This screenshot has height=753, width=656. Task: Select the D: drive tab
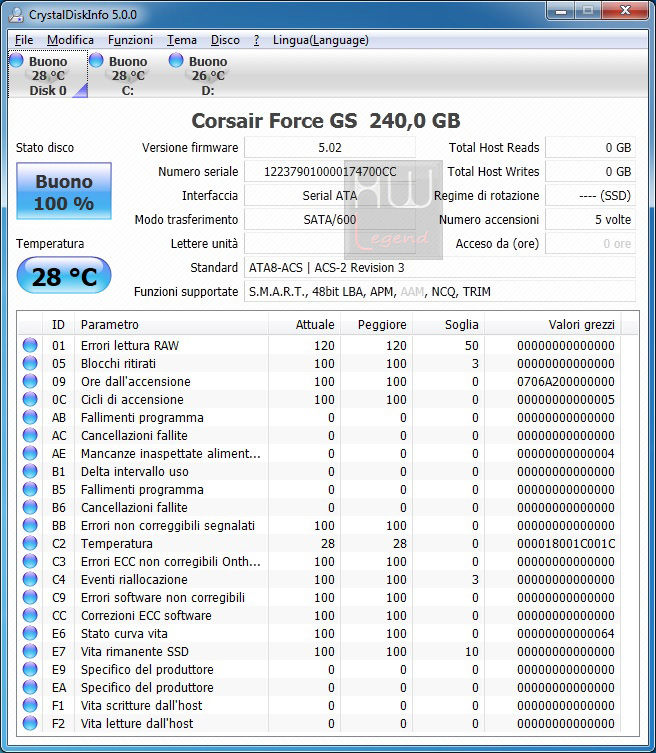click(x=207, y=75)
